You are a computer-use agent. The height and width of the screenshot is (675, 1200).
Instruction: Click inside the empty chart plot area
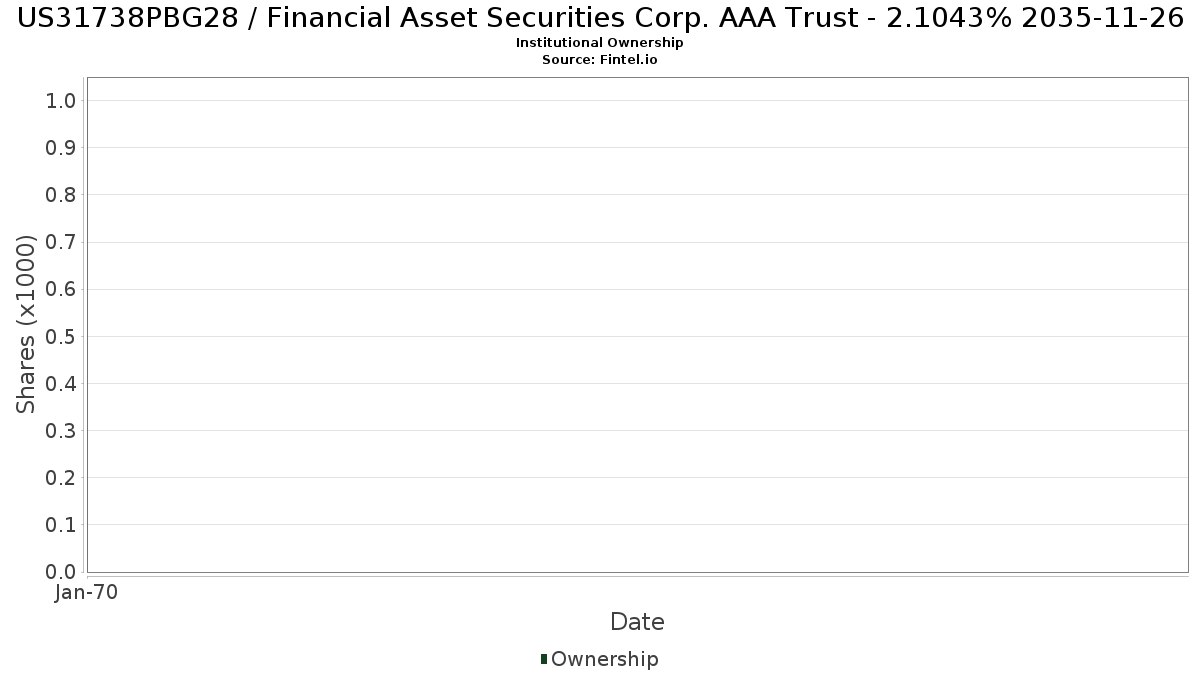point(637,325)
